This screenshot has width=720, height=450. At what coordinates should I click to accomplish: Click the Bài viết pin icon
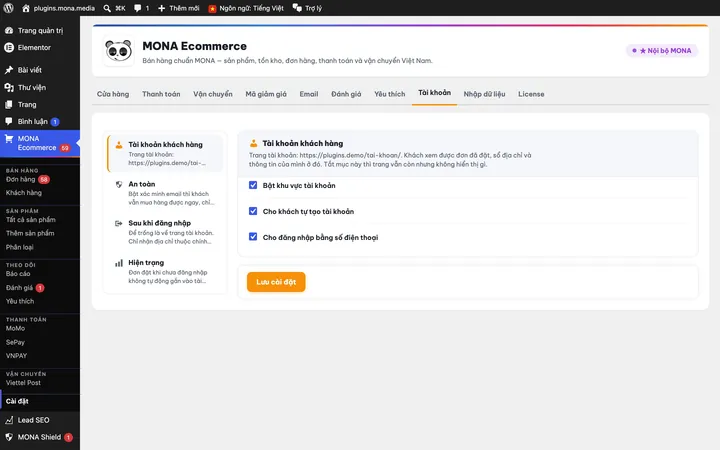point(9,70)
